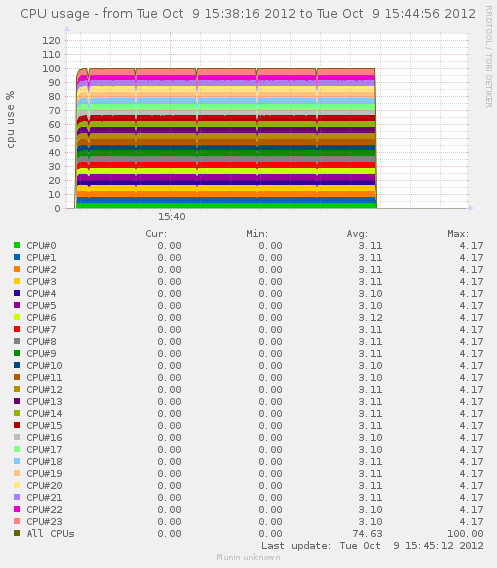Click the 15:40 time axis marker
The image size is (497, 568).
(x=172, y=217)
